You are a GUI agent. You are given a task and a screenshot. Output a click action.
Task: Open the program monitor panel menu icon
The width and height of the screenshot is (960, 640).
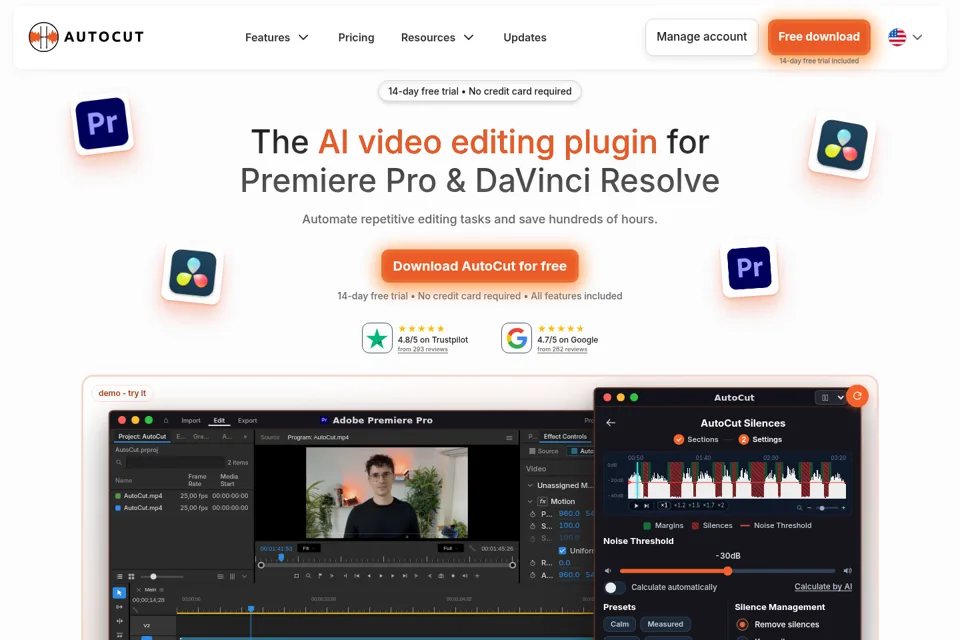509,438
